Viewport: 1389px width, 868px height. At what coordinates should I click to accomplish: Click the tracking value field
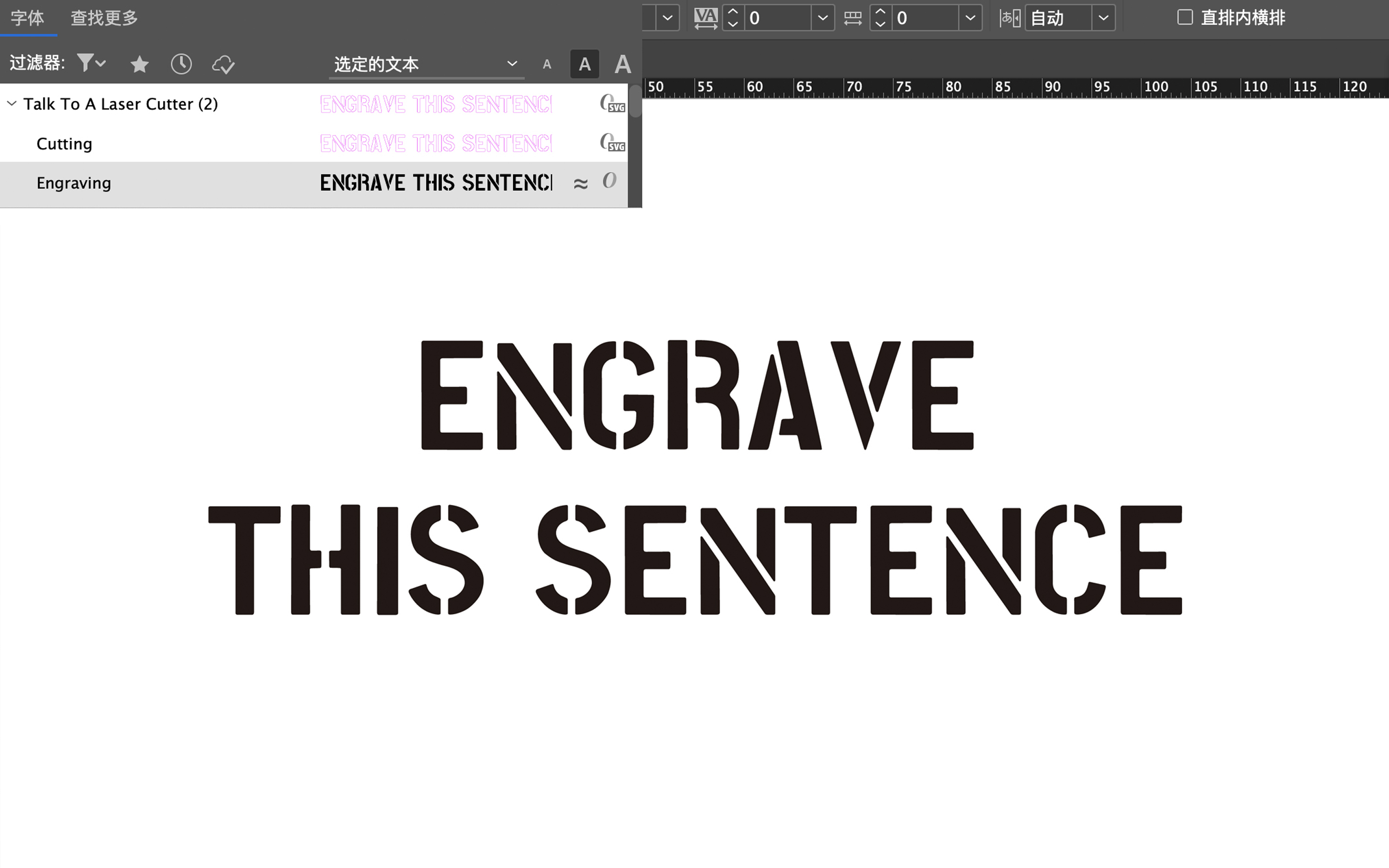tap(778, 18)
